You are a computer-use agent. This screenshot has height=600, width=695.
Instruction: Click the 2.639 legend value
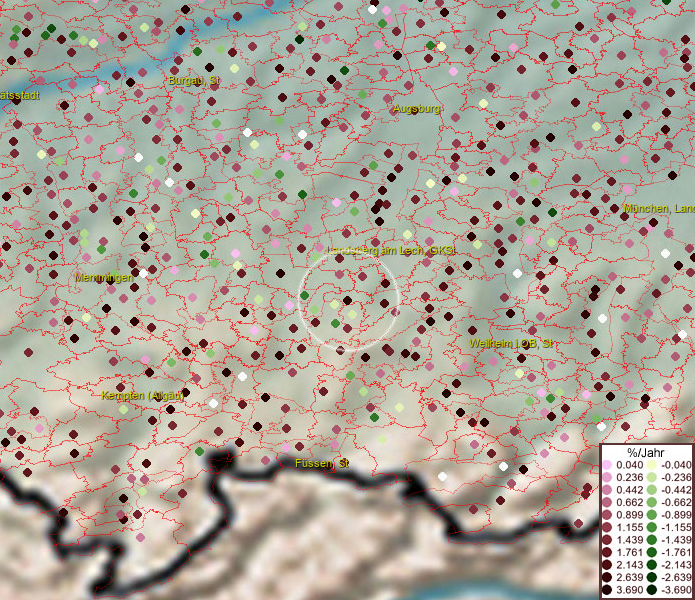click(x=629, y=577)
